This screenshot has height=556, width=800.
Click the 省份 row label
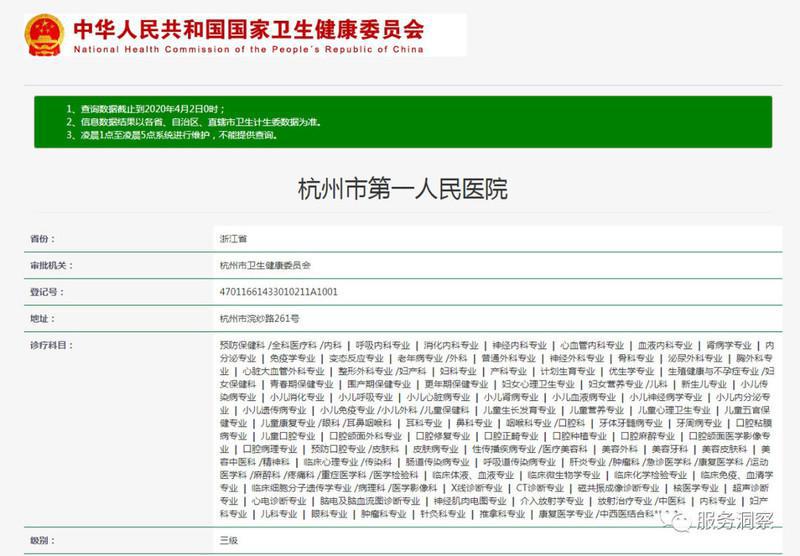click(39, 240)
